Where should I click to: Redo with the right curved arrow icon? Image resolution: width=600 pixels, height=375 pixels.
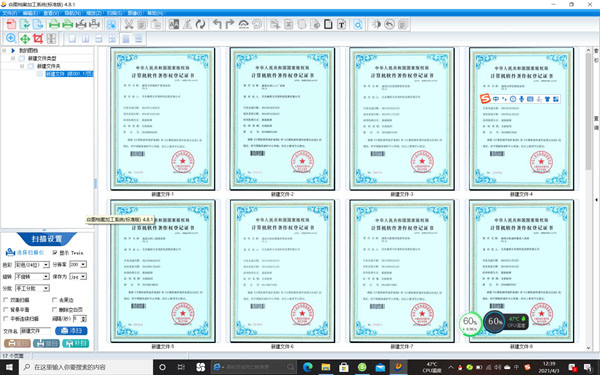[x=230, y=24]
